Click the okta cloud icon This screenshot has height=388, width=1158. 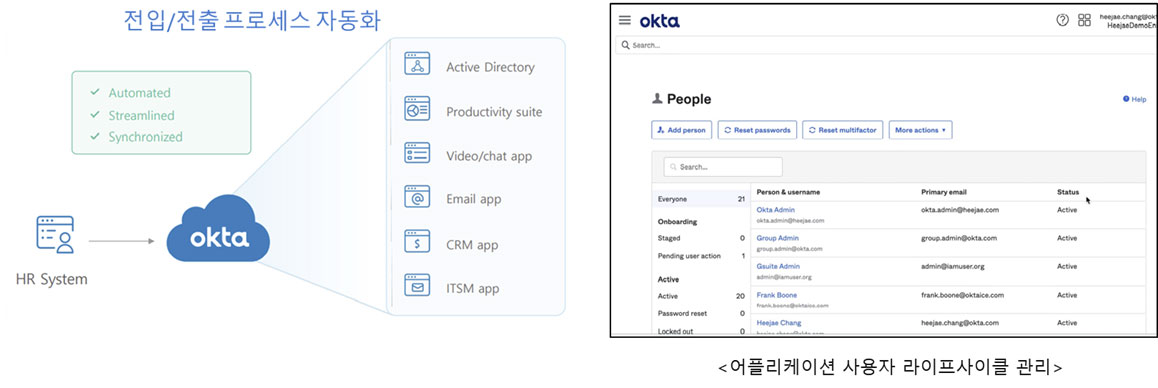point(219,229)
